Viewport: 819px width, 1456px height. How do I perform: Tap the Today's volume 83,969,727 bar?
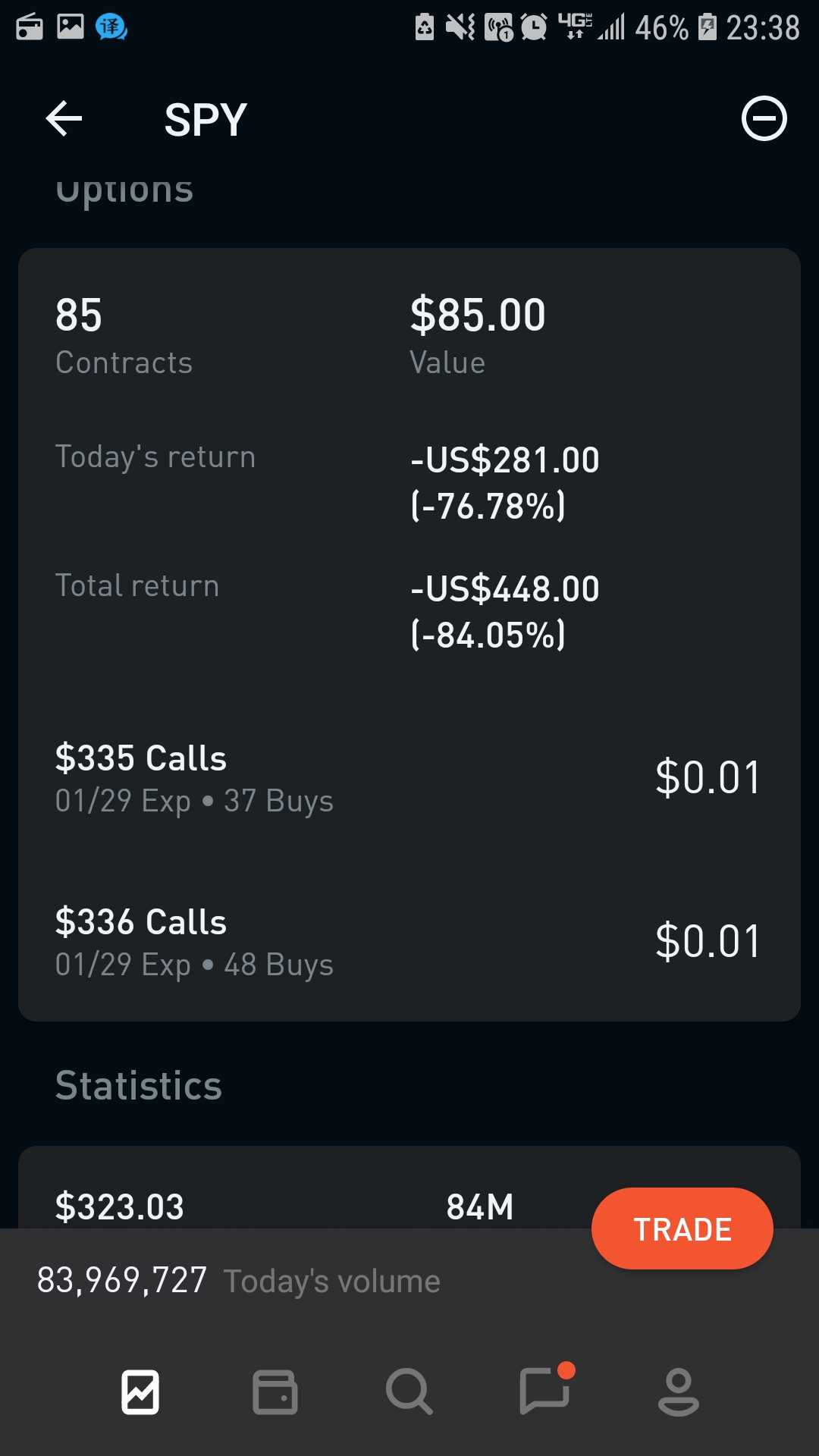point(239,1281)
